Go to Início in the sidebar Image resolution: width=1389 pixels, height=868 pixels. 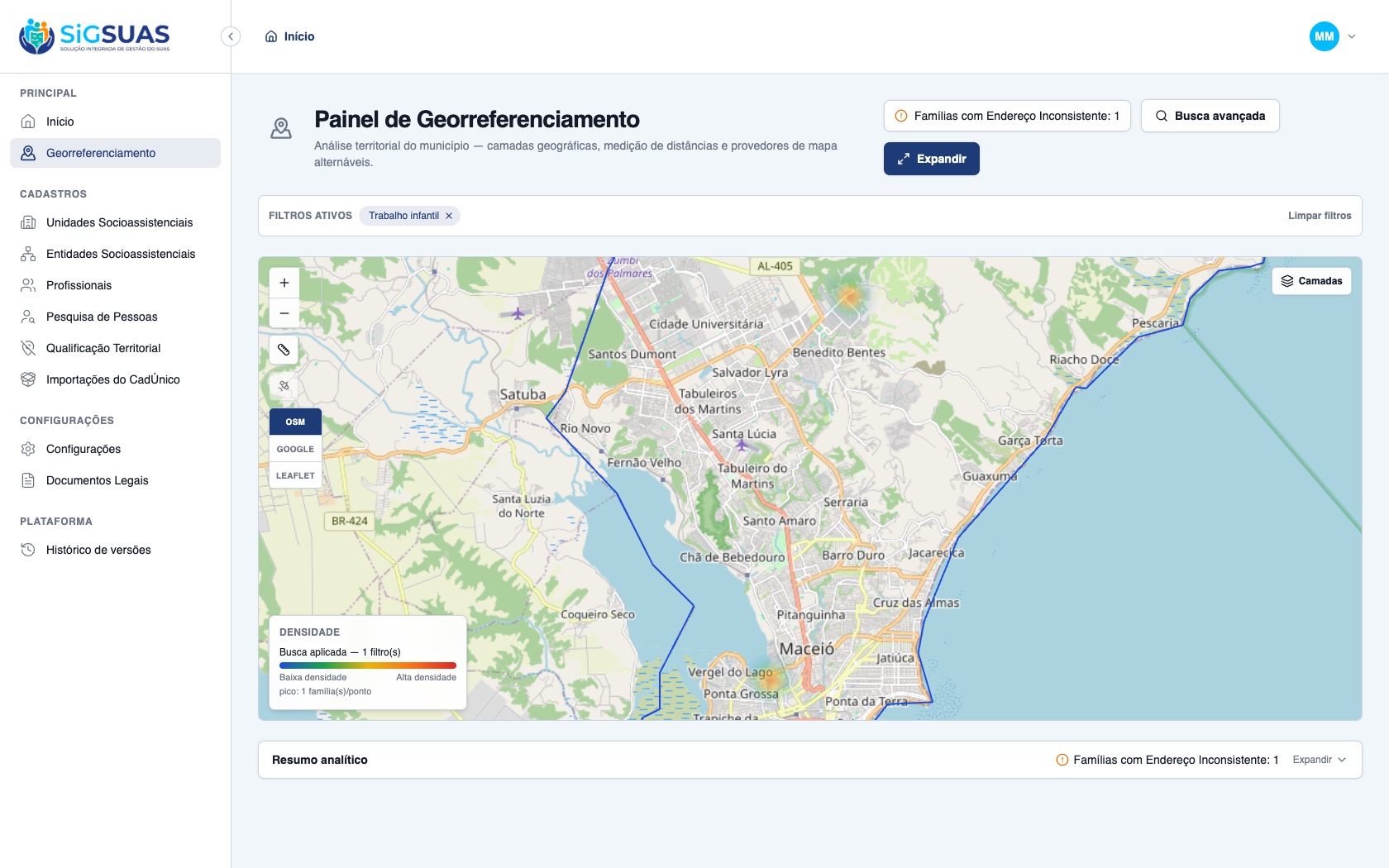coord(115,122)
